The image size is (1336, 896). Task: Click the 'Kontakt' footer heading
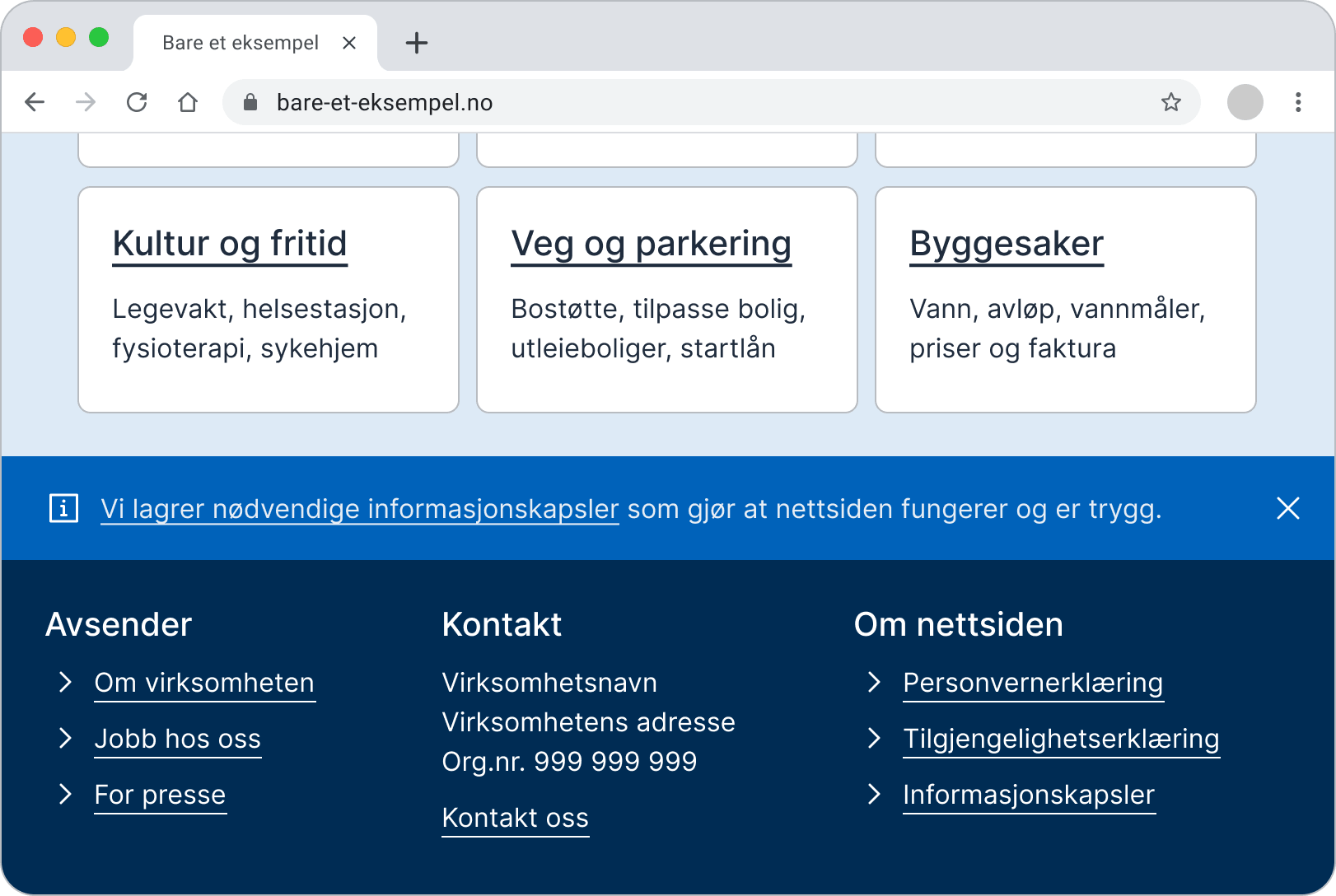click(x=502, y=625)
